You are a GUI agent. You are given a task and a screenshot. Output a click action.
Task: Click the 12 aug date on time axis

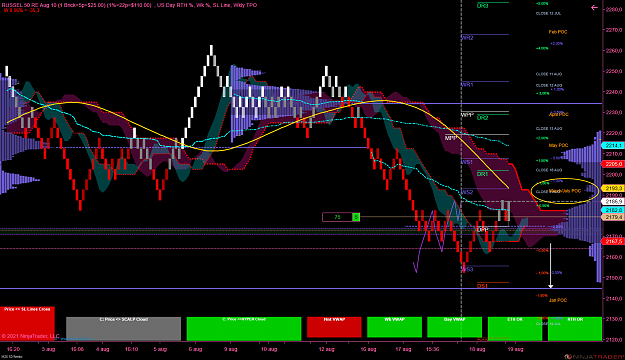326,349
